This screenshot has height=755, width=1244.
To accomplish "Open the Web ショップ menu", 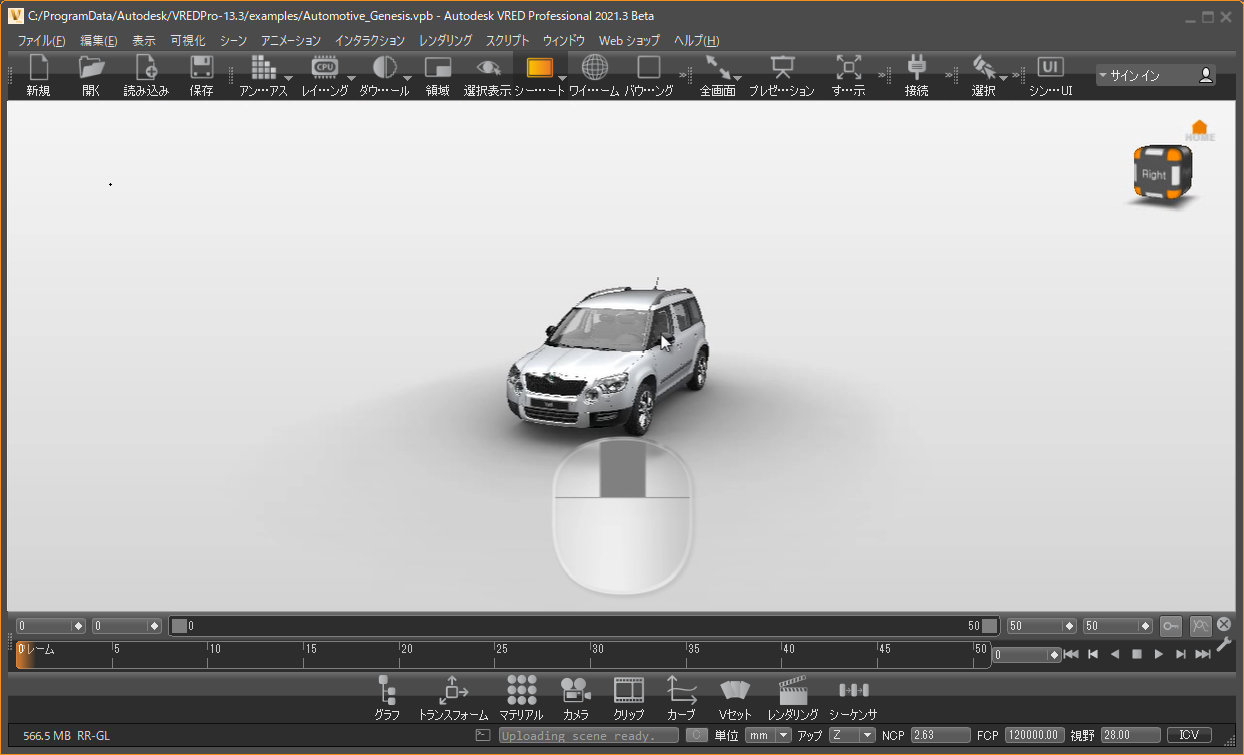I will point(629,41).
